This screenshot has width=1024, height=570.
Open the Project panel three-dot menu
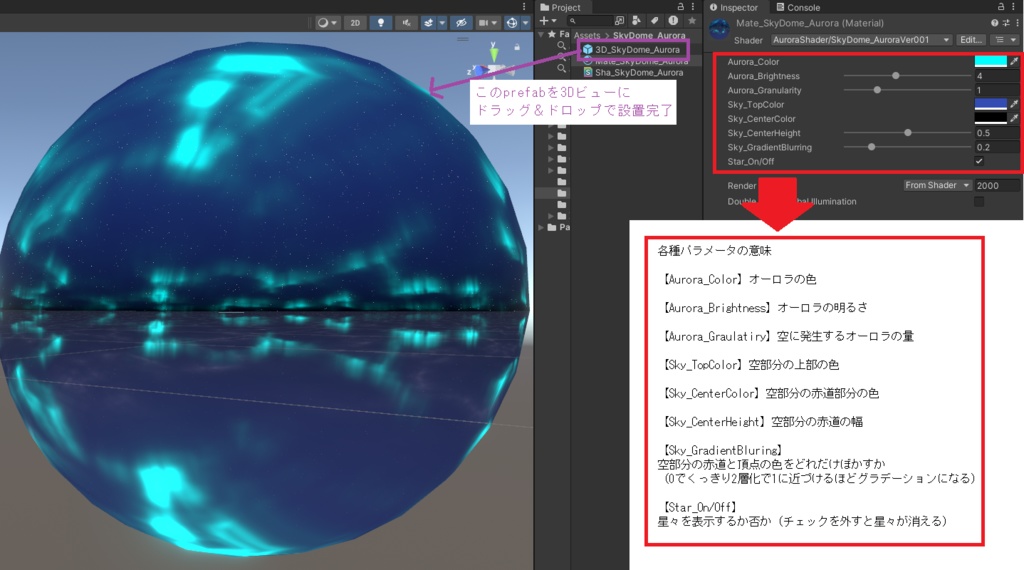click(693, 7)
